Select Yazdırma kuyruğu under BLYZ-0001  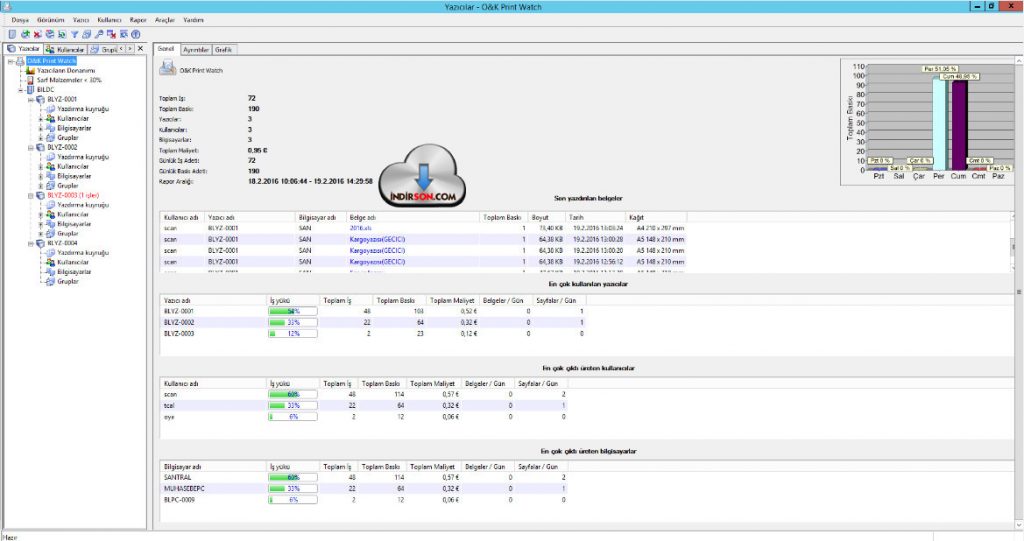coord(83,108)
